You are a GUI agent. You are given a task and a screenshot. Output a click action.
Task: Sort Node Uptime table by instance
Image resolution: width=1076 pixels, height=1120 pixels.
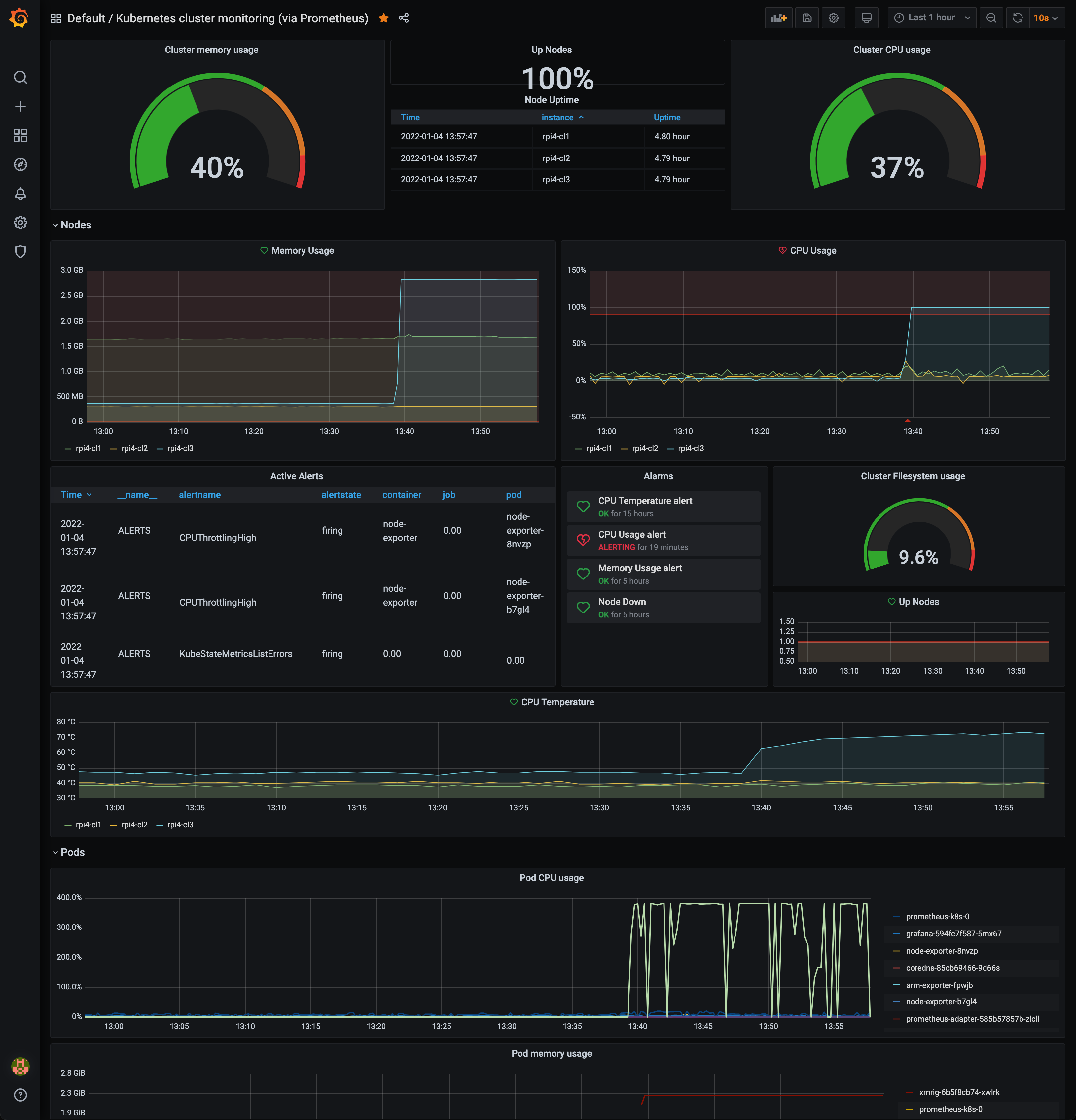click(562, 117)
